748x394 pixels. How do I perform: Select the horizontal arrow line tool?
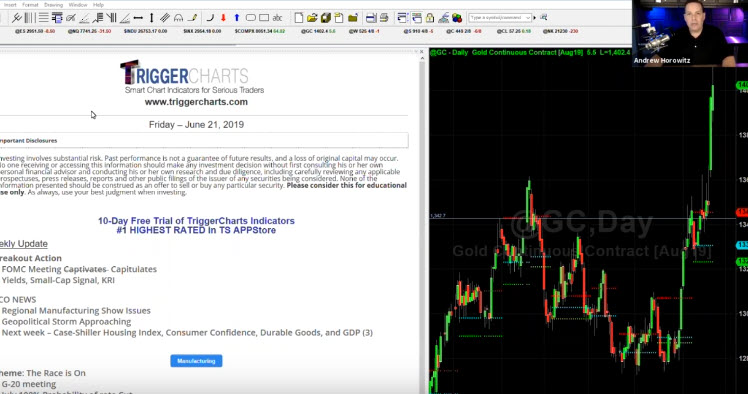[138, 18]
